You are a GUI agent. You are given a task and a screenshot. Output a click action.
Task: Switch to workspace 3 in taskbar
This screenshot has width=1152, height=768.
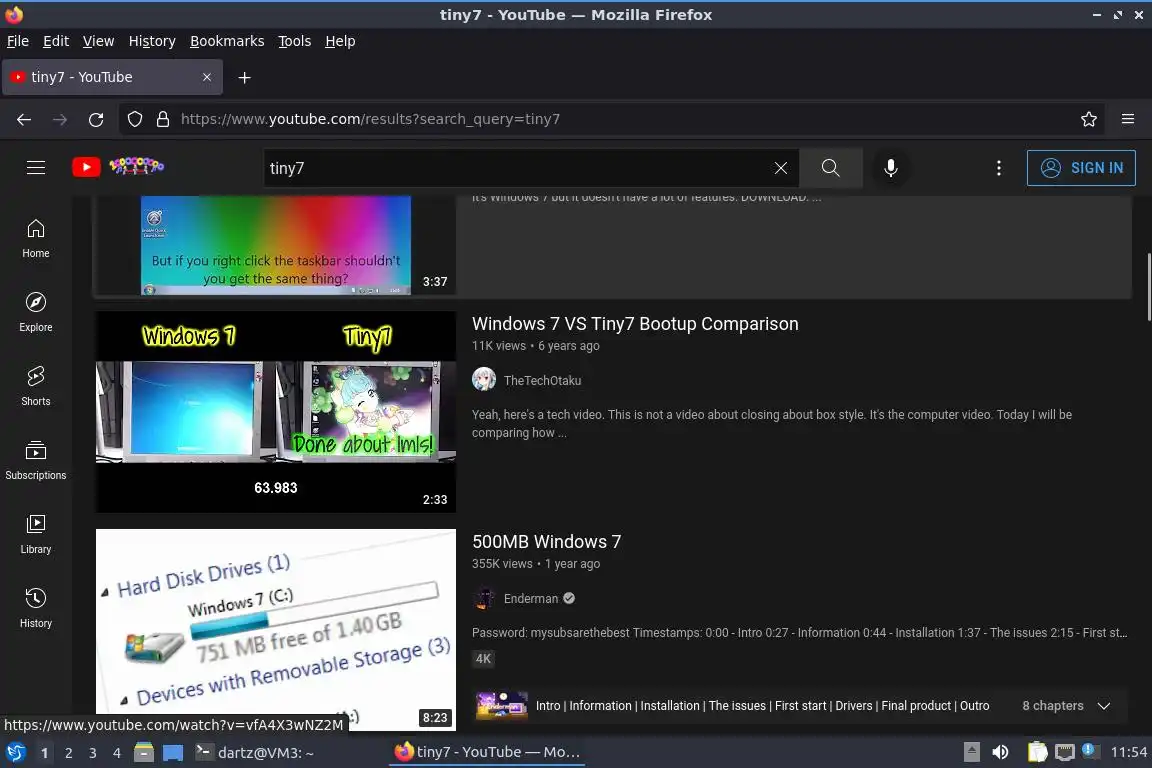click(x=93, y=753)
